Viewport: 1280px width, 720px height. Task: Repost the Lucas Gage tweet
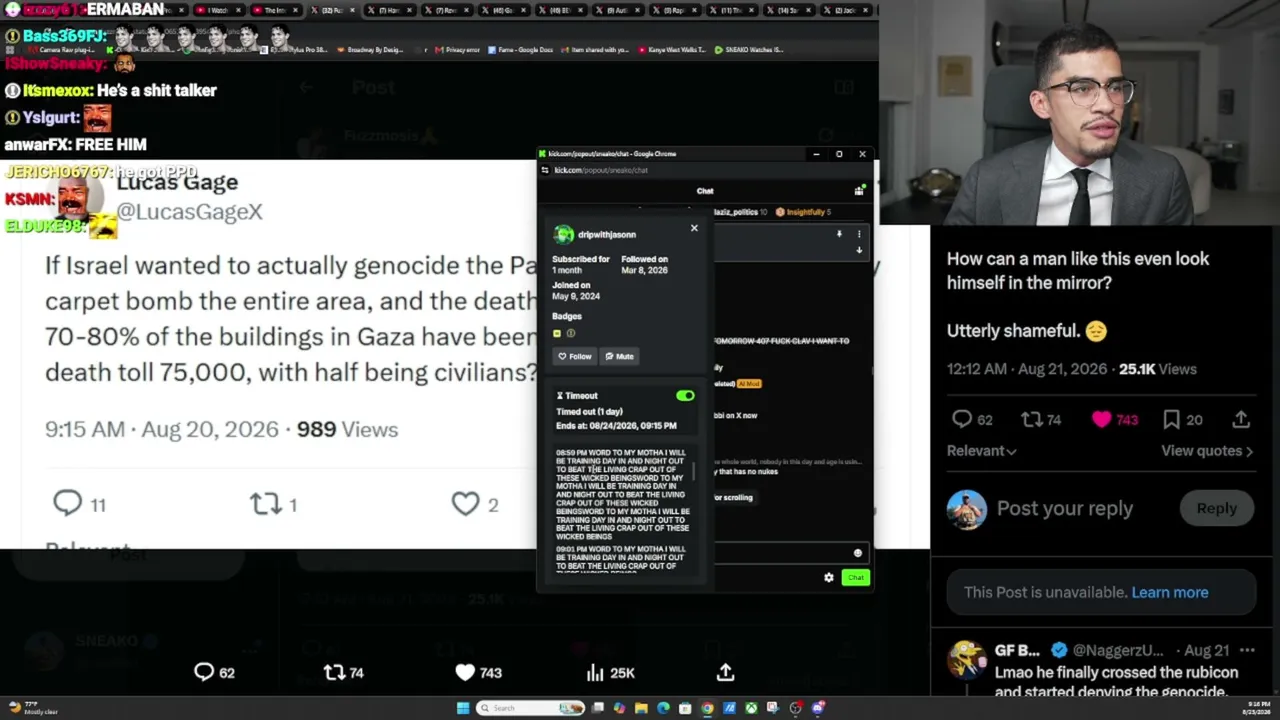[265, 503]
